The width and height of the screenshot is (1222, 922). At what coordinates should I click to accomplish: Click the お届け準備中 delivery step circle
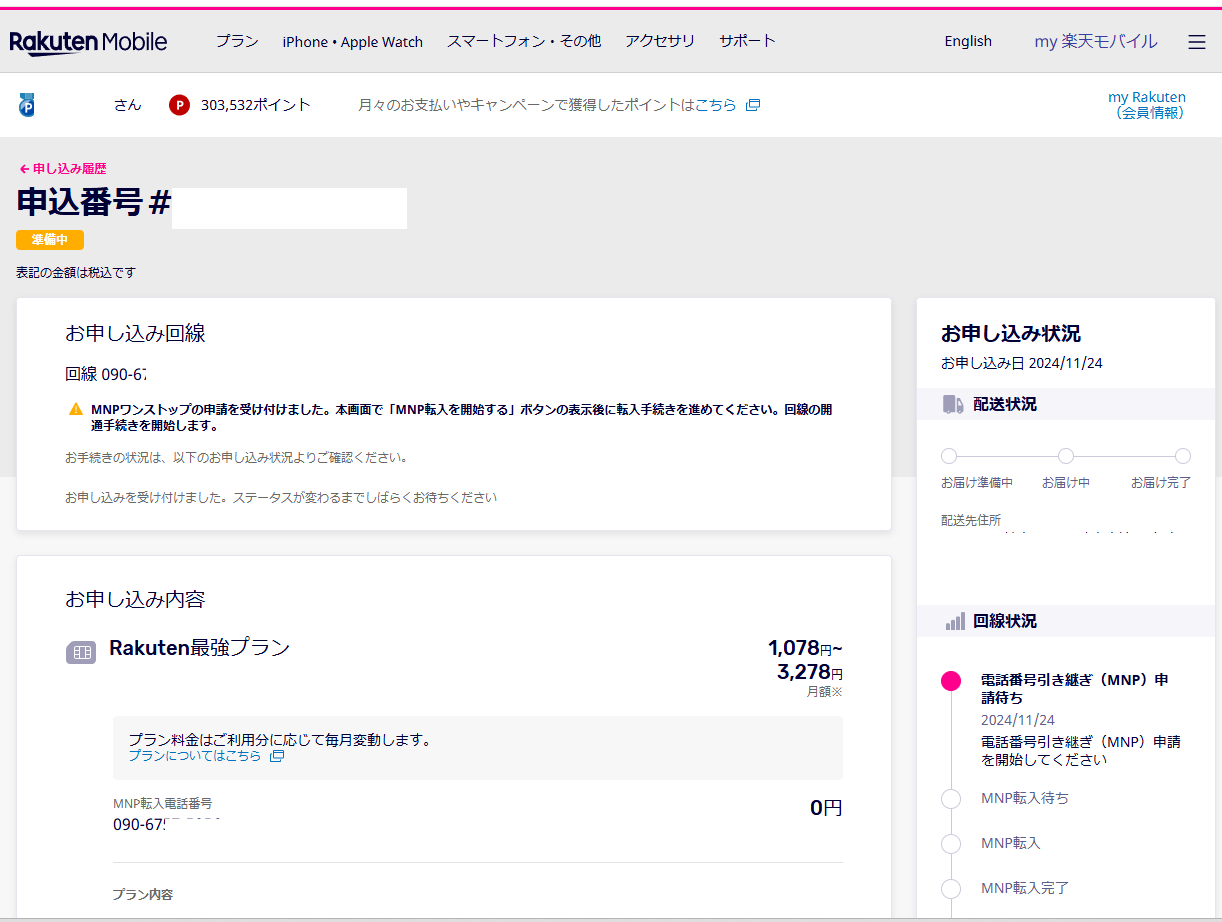click(x=949, y=456)
